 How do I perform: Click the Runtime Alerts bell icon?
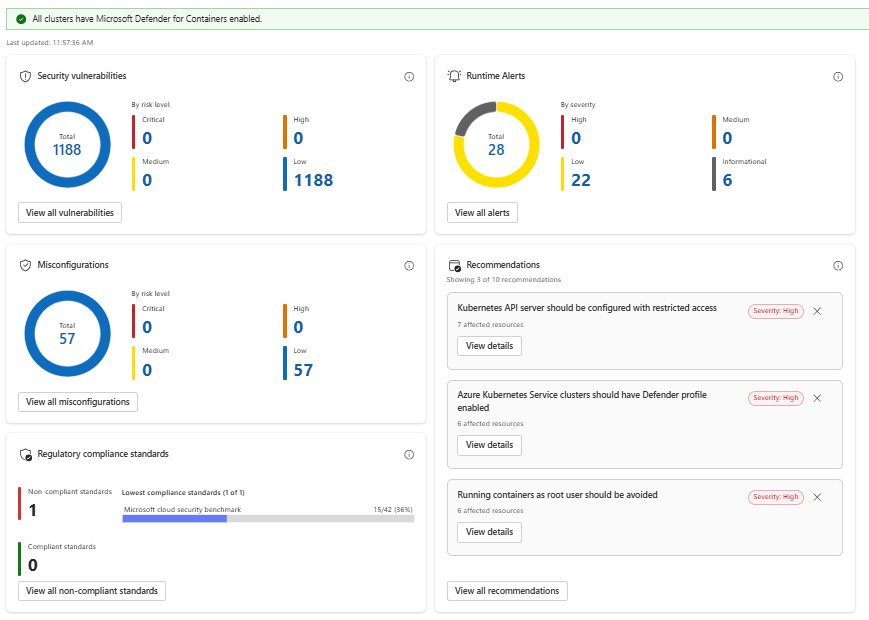pyautogui.click(x=454, y=76)
